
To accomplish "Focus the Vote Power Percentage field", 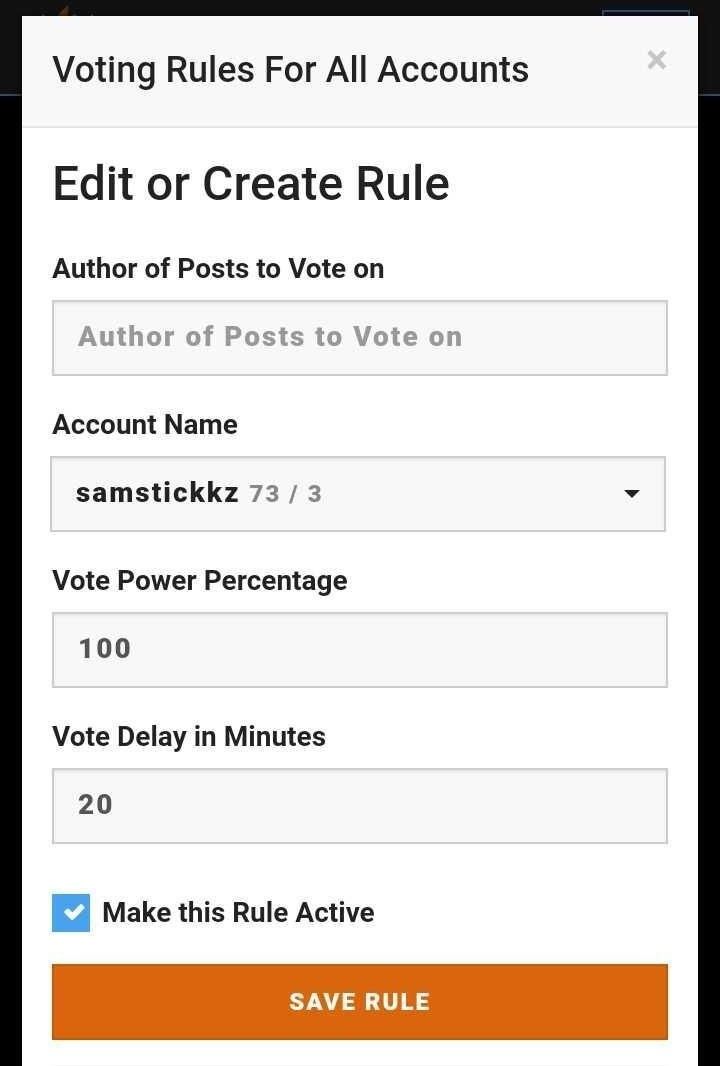I will pyautogui.click(x=359, y=650).
